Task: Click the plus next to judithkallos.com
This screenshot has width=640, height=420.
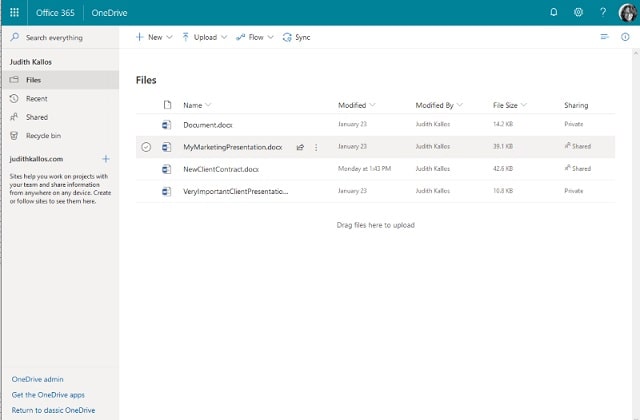Action: coord(106,159)
